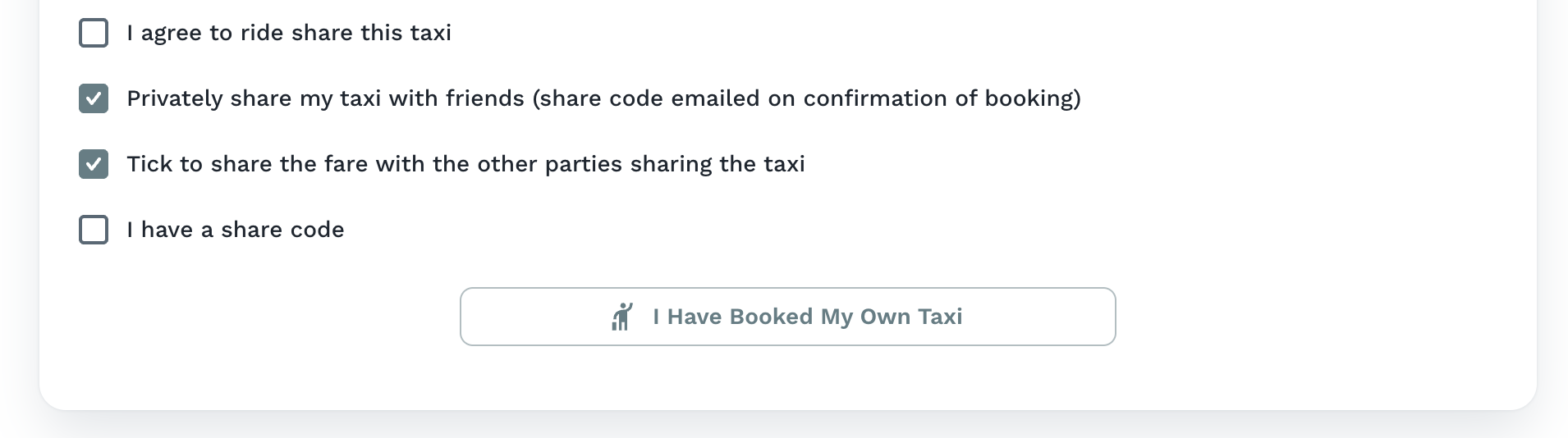Toggle fare splitting with other parties off
Image resolution: width=1568 pixels, height=438 pixels.
94,164
